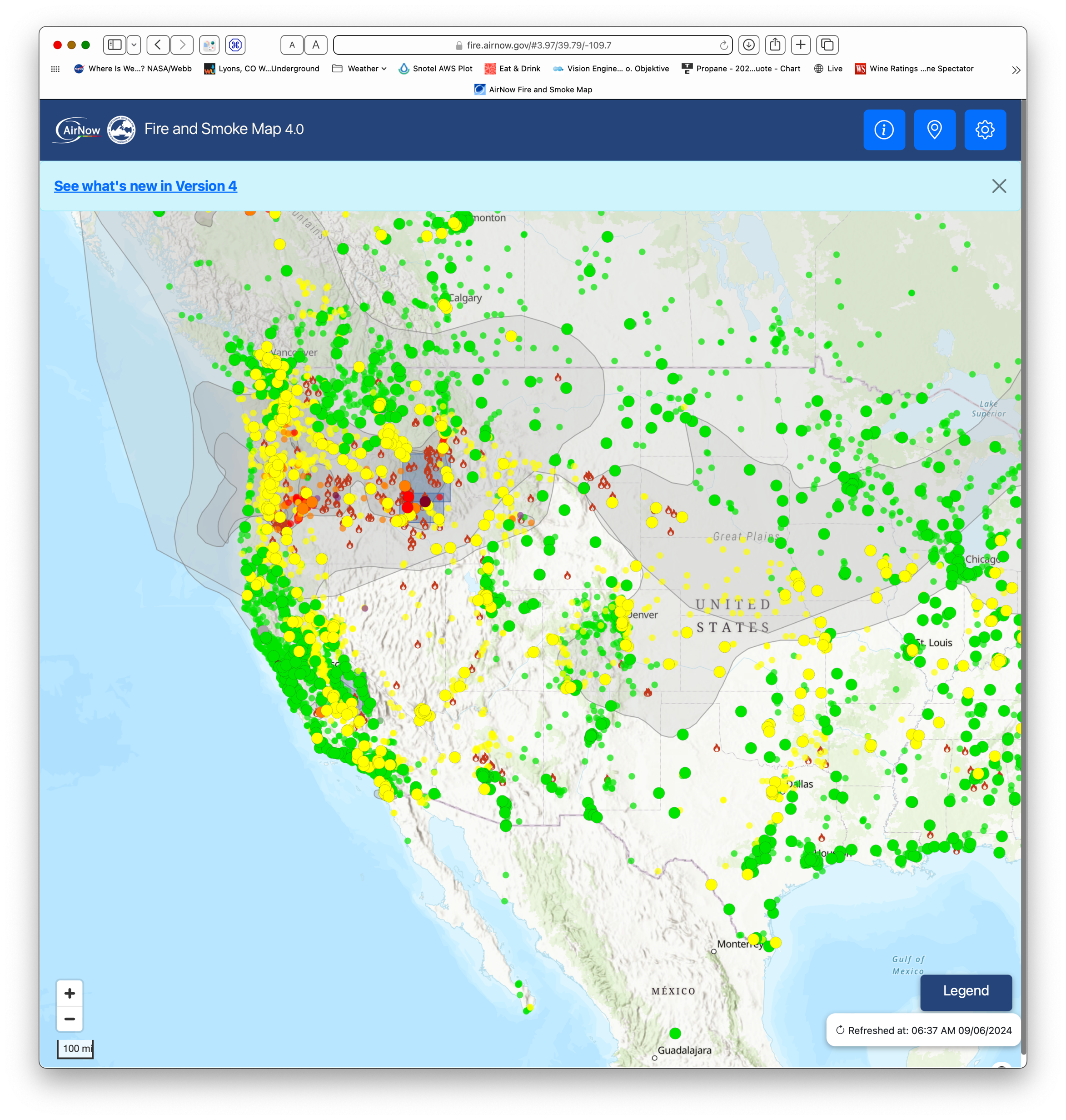
Task: Click the location pin button
Action: pyautogui.click(x=934, y=130)
